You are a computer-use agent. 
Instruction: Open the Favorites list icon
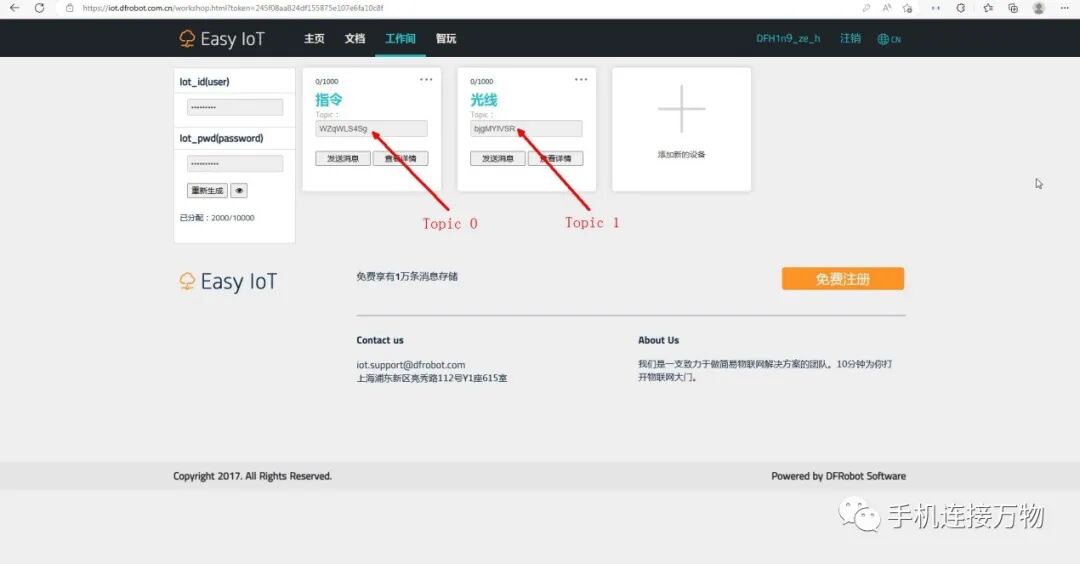988,8
